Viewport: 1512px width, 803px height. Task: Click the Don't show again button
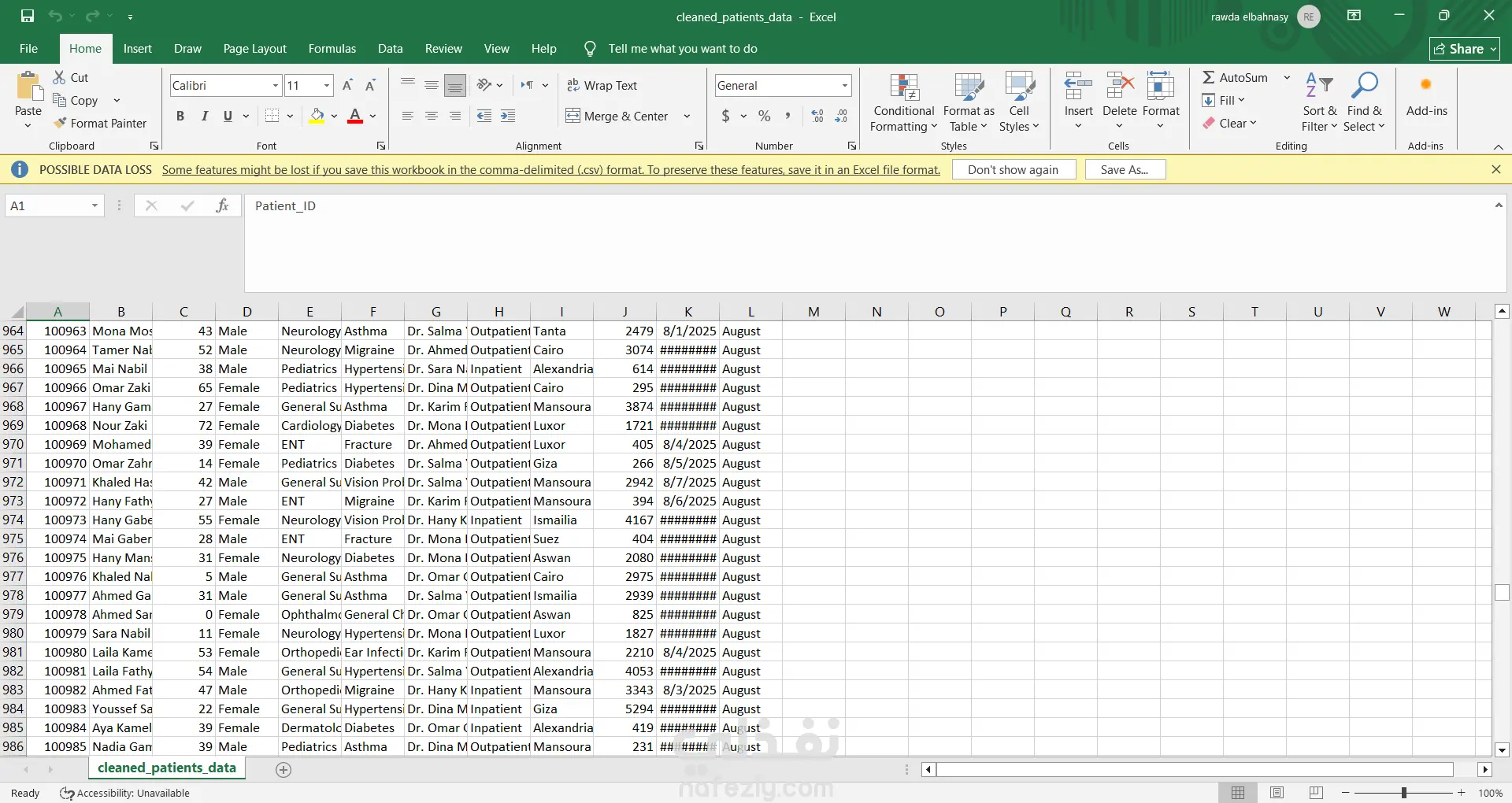(x=1014, y=169)
